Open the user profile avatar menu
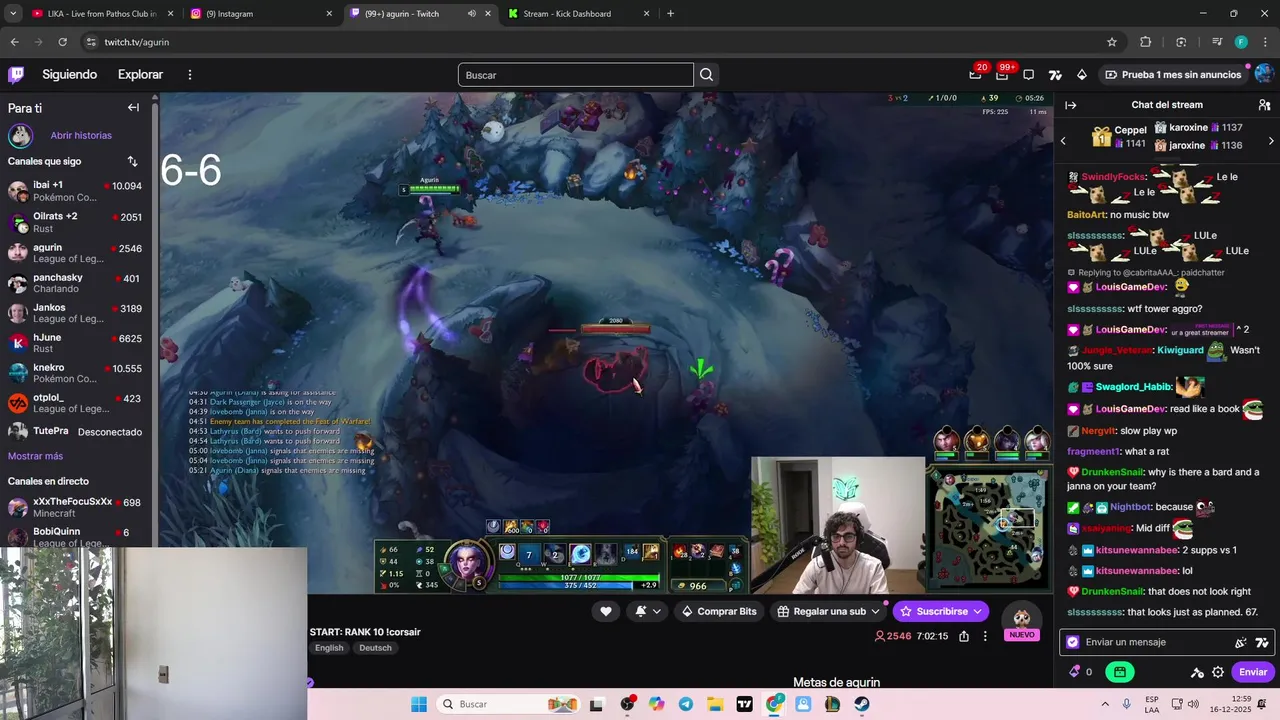 [1264, 74]
